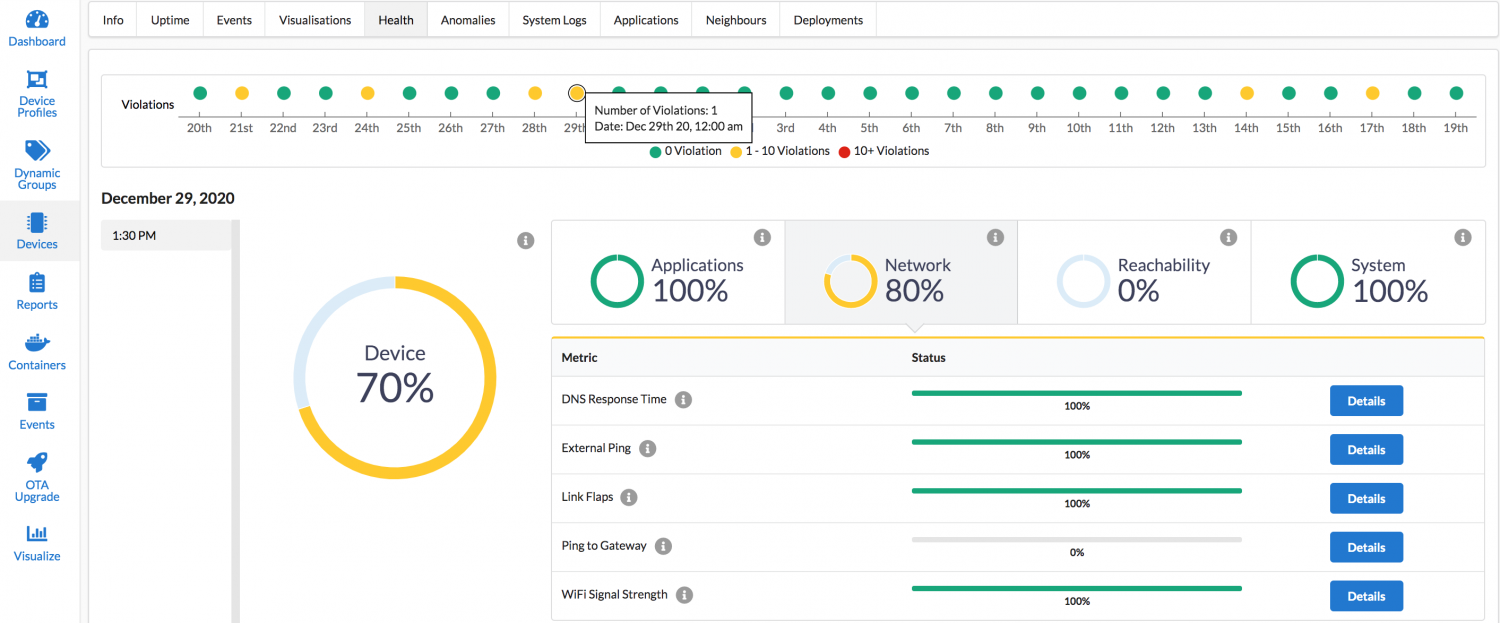Click the Device 70% donut chart
The height and width of the screenshot is (623, 1500).
coord(395,377)
